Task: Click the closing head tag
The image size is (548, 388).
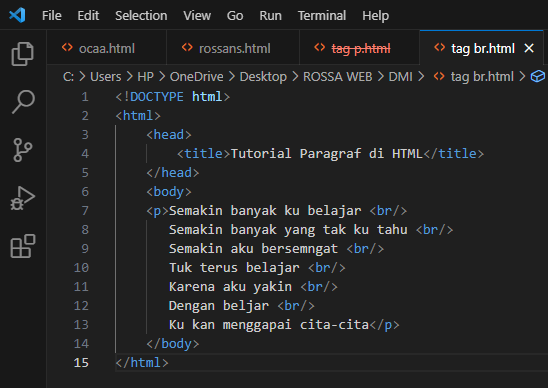Action: [173, 173]
